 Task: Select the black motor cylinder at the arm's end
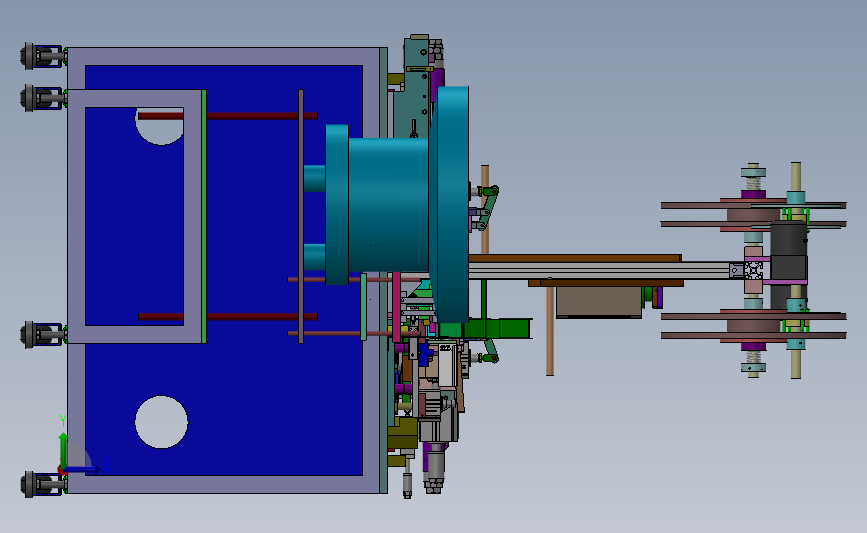pos(788,266)
